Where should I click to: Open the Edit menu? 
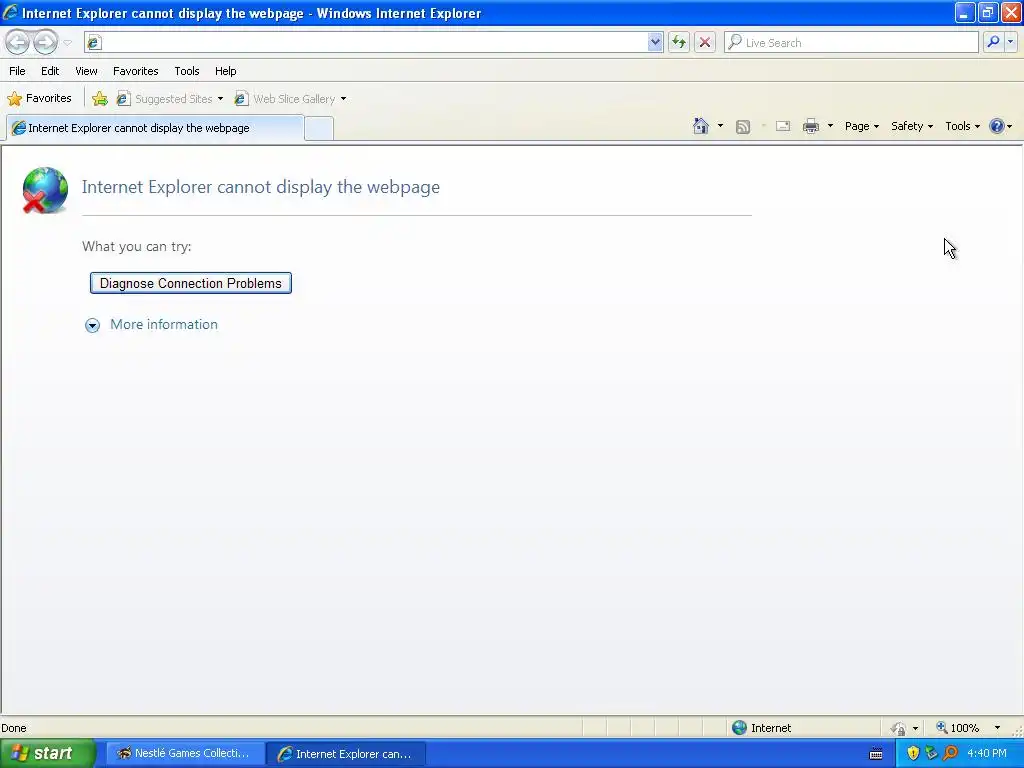click(x=50, y=71)
